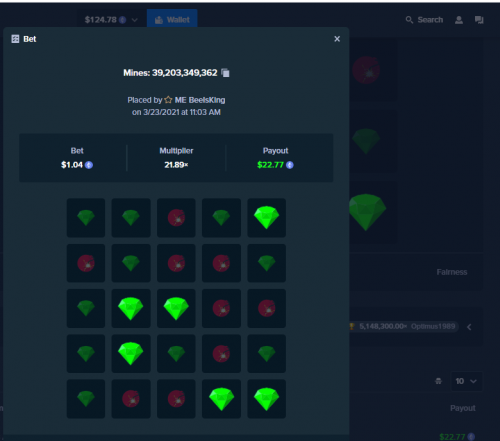This screenshot has width=500, height=441.
Task: Click the $22.77 payout amount
Action: click(x=270, y=165)
